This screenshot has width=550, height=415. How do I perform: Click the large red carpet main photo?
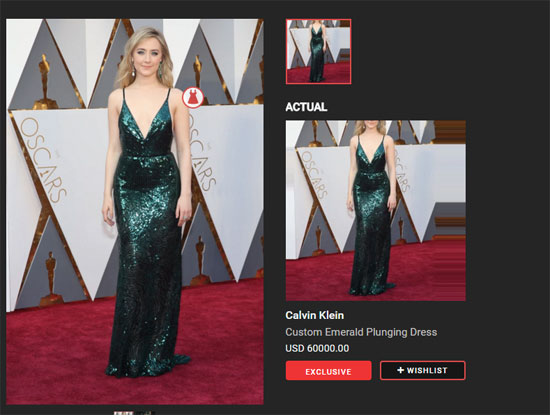[x=135, y=212]
